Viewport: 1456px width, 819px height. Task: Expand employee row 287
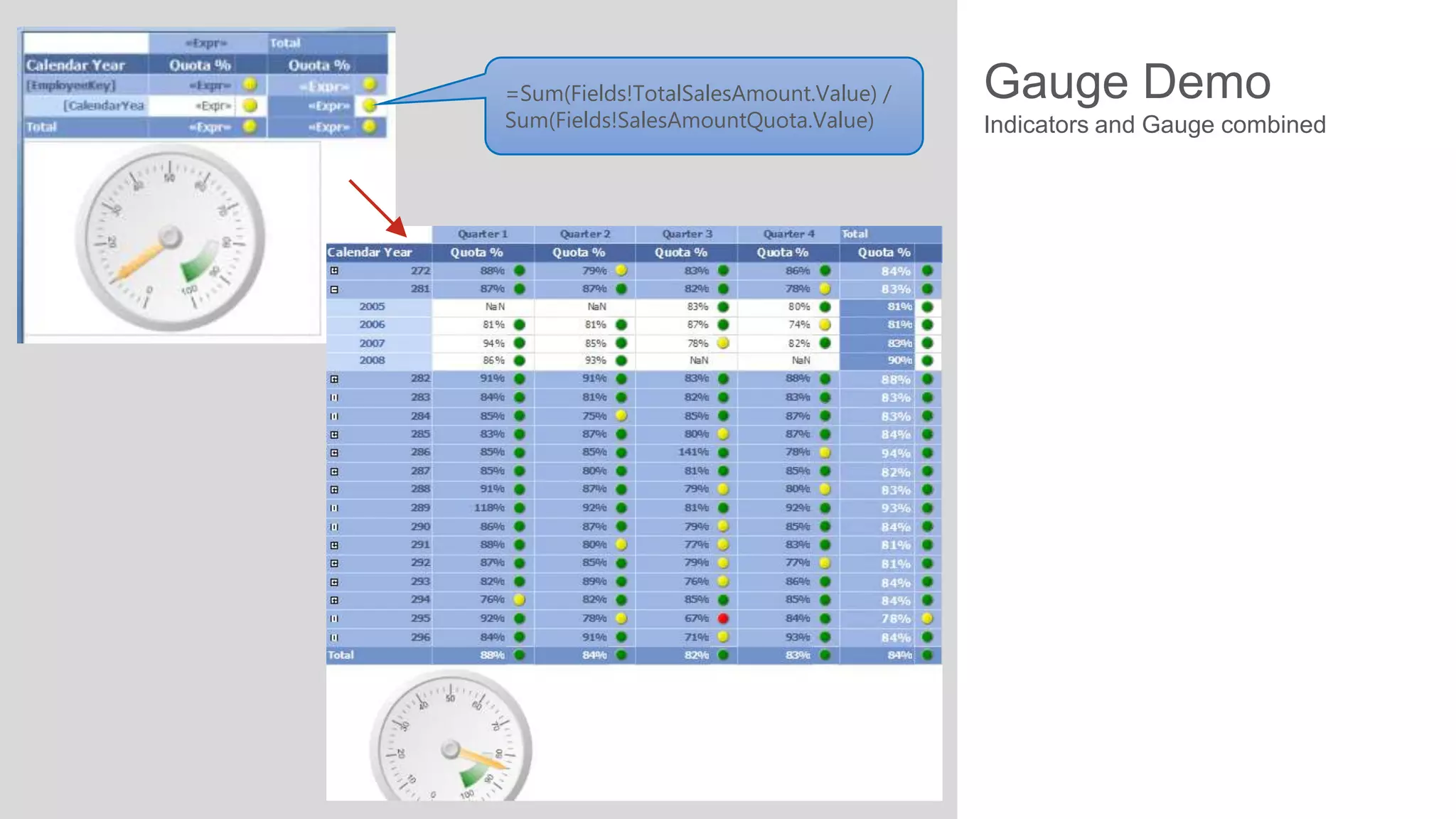[334, 471]
